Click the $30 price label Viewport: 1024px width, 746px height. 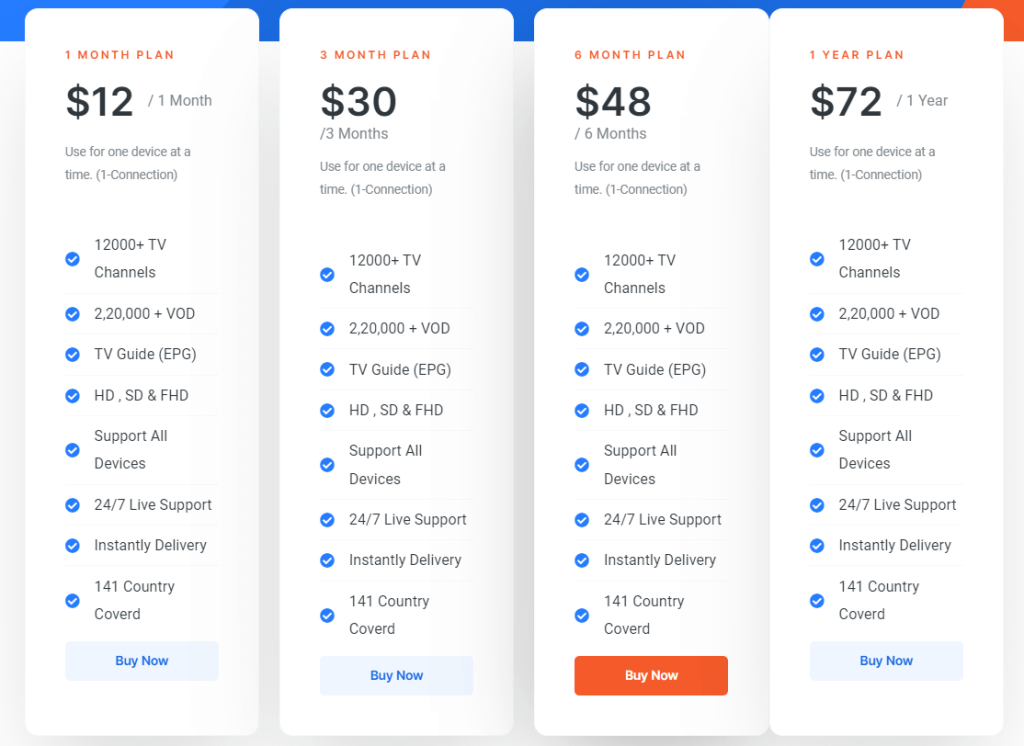click(x=358, y=100)
